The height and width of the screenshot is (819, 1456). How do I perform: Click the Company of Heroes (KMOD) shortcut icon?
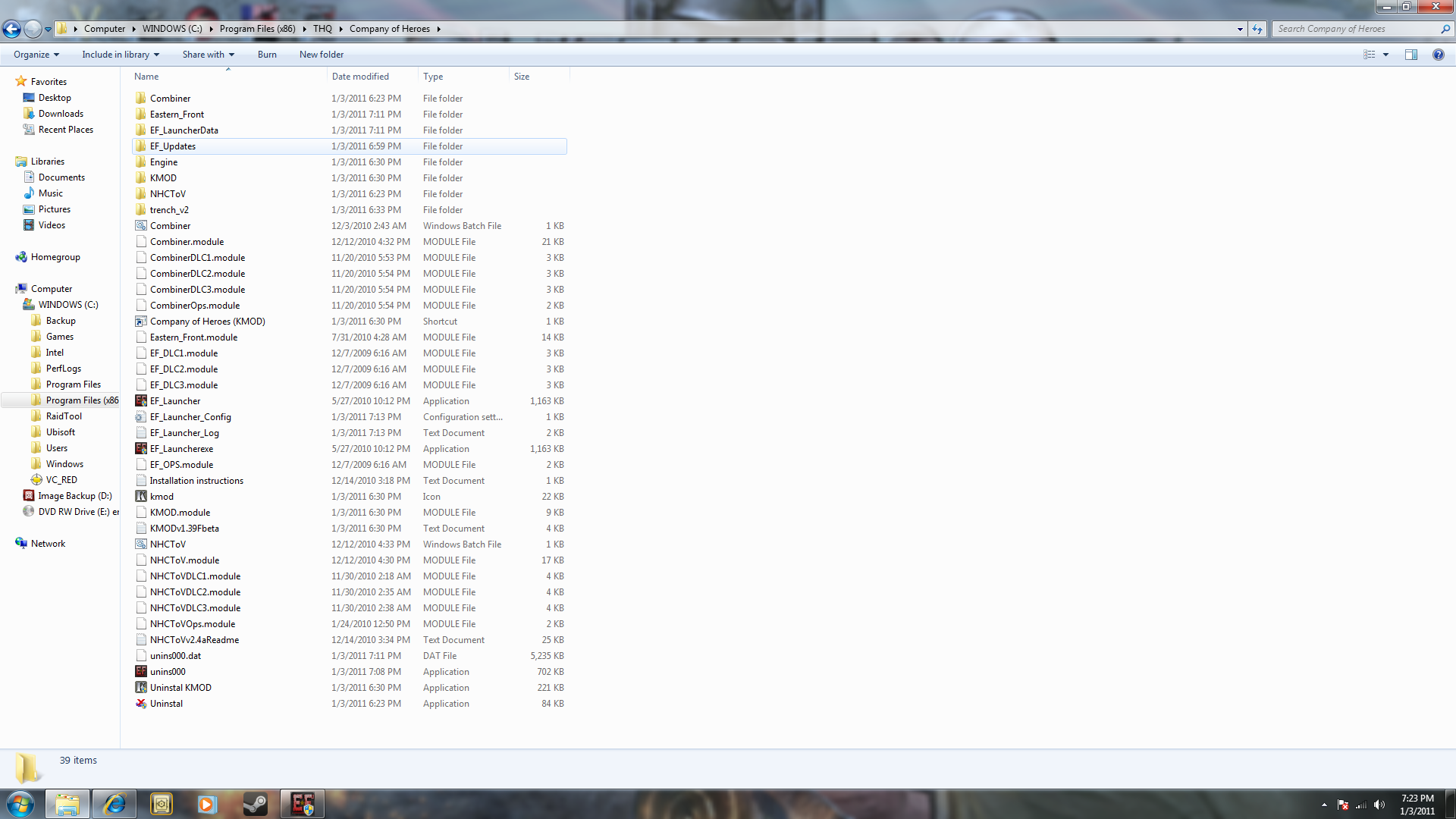coord(141,322)
